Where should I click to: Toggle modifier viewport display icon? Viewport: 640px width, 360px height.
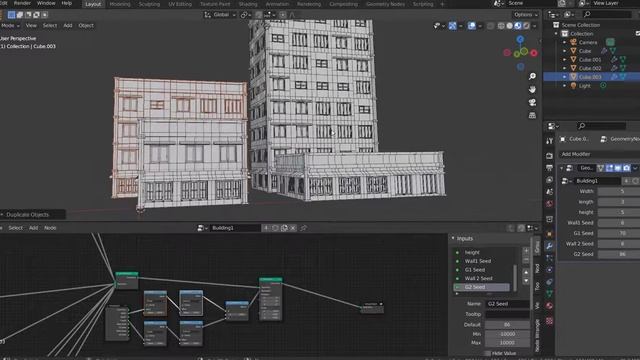coord(618,168)
